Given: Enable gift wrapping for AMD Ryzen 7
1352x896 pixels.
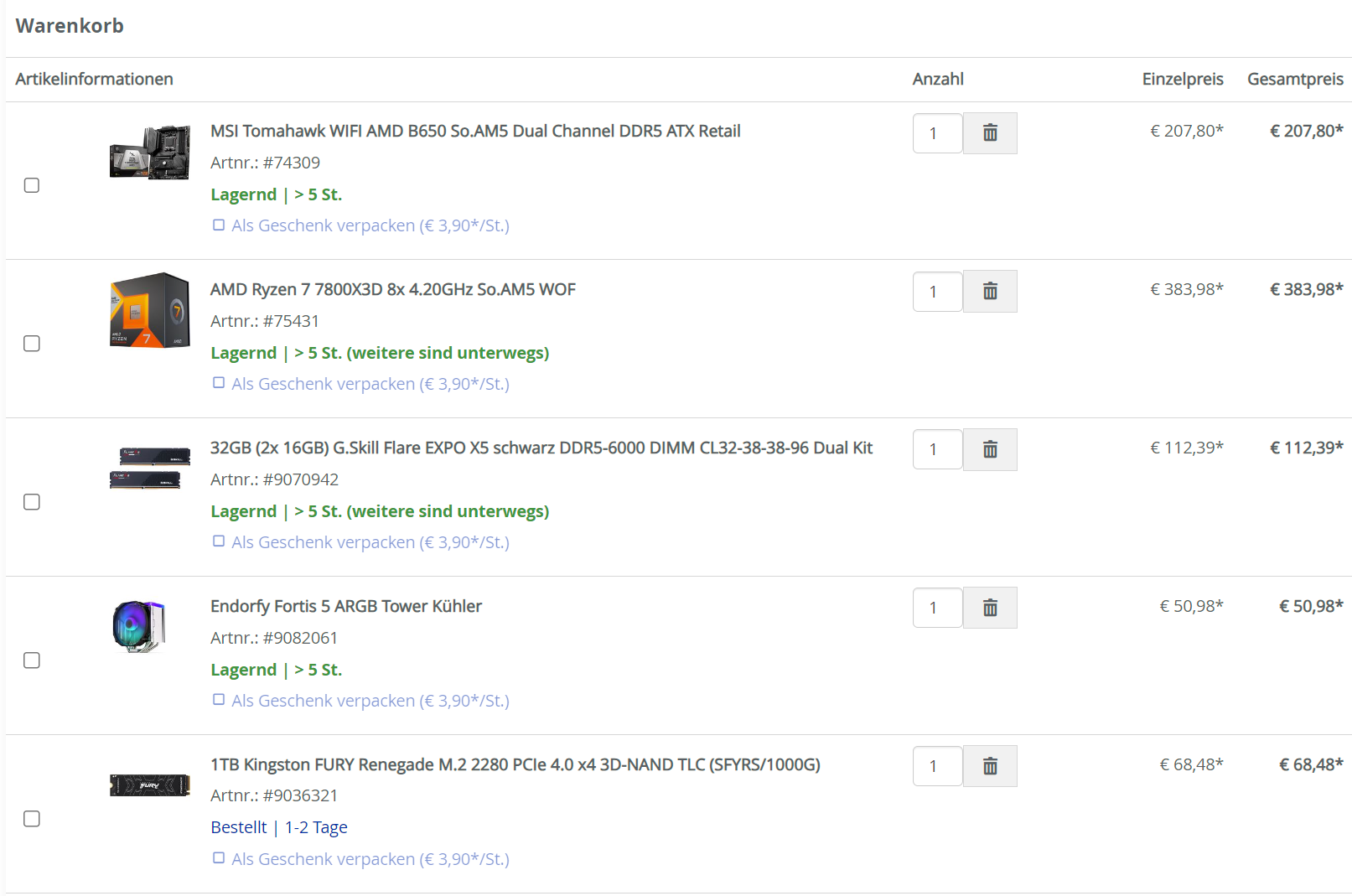Looking at the screenshot, I should pyautogui.click(x=219, y=383).
